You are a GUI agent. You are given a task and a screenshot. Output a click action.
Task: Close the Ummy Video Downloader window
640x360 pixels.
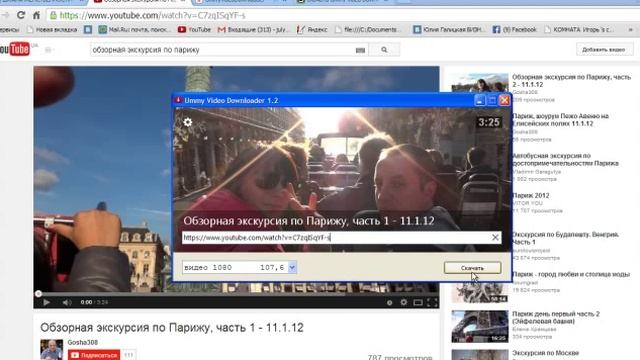click(x=505, y=100)
